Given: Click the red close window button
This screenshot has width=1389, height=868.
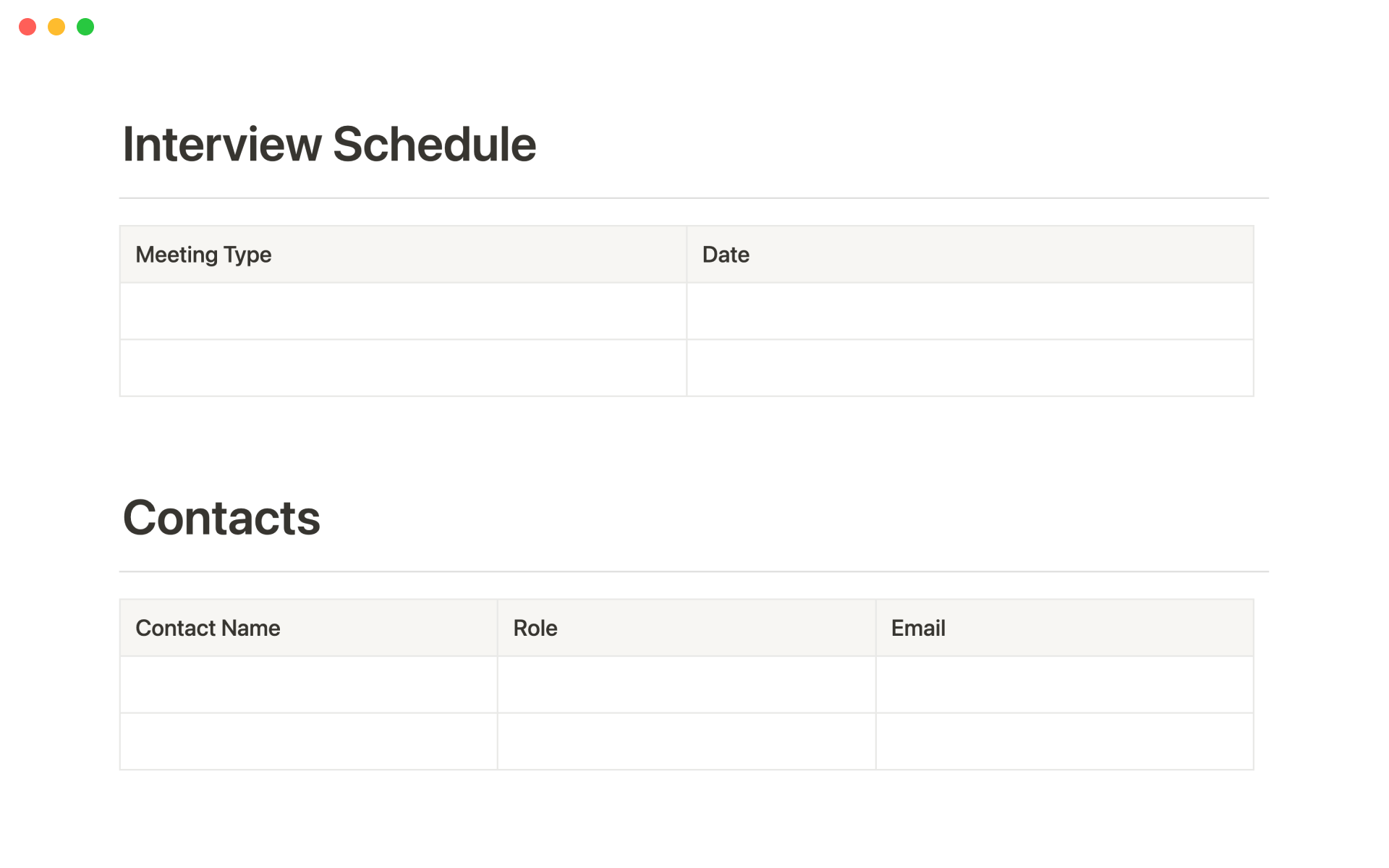Looking at the screenshot, I should 27,27.
